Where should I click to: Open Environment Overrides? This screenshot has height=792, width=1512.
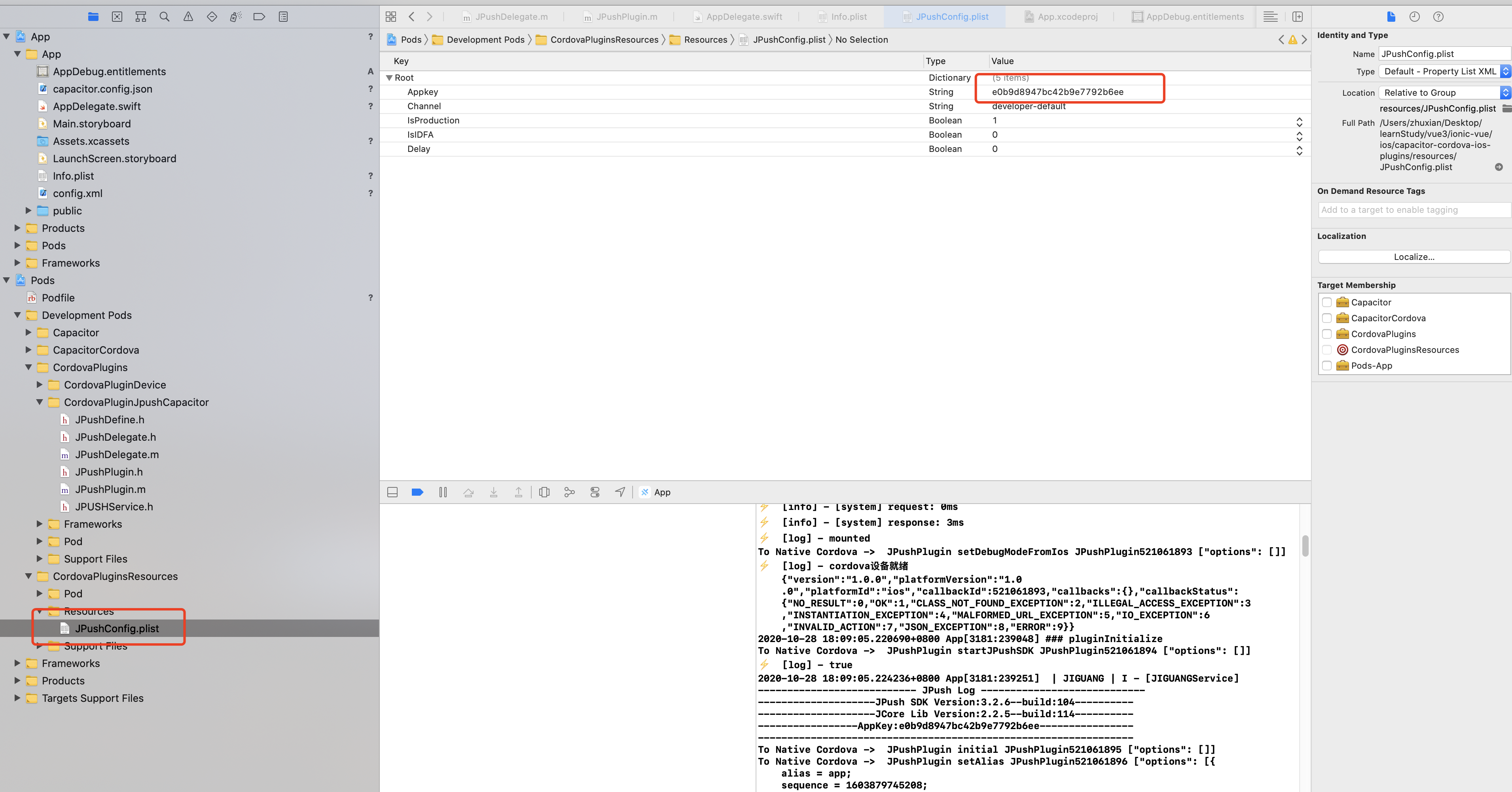(x=595, y=492)
